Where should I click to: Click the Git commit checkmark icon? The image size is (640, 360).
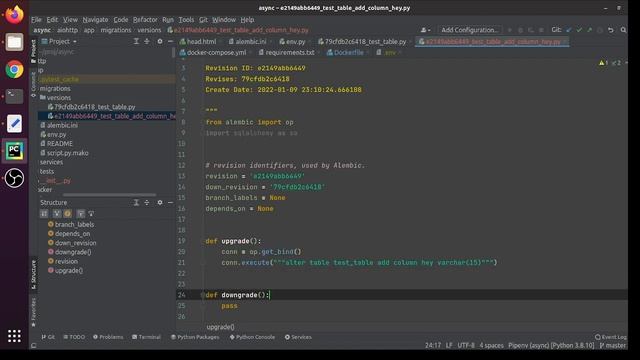[x=579, y=30]
